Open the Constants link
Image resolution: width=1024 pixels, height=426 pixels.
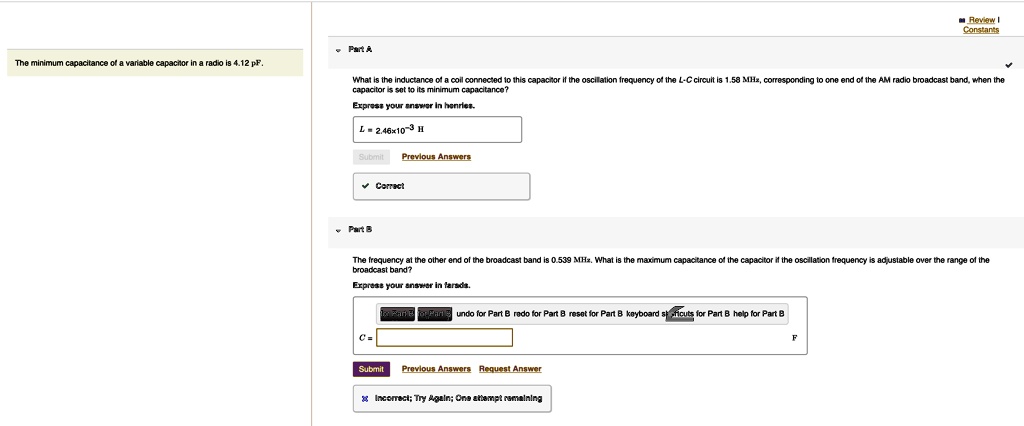[981, 30]
